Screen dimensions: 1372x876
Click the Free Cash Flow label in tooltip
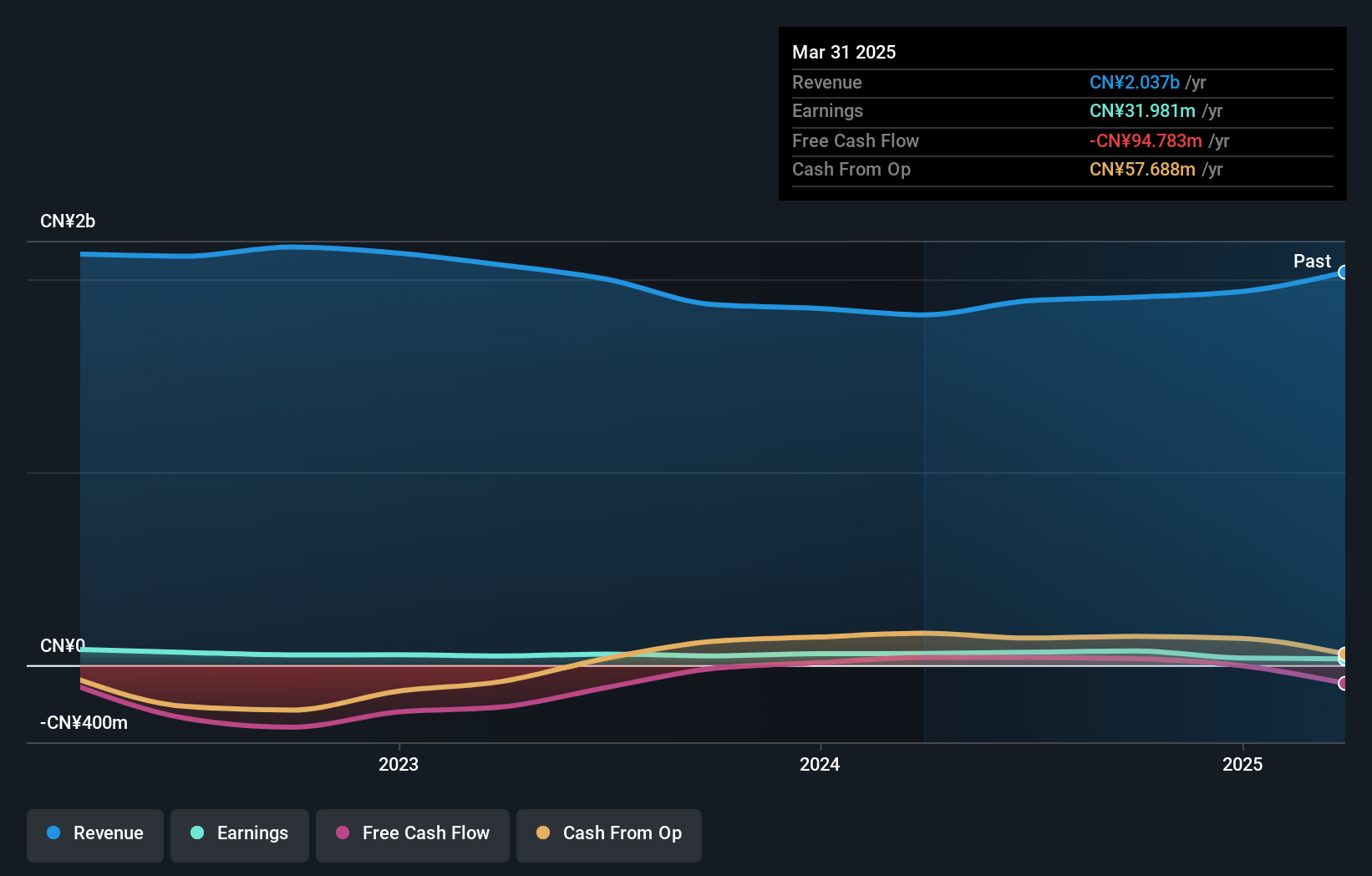click(855, 140)
